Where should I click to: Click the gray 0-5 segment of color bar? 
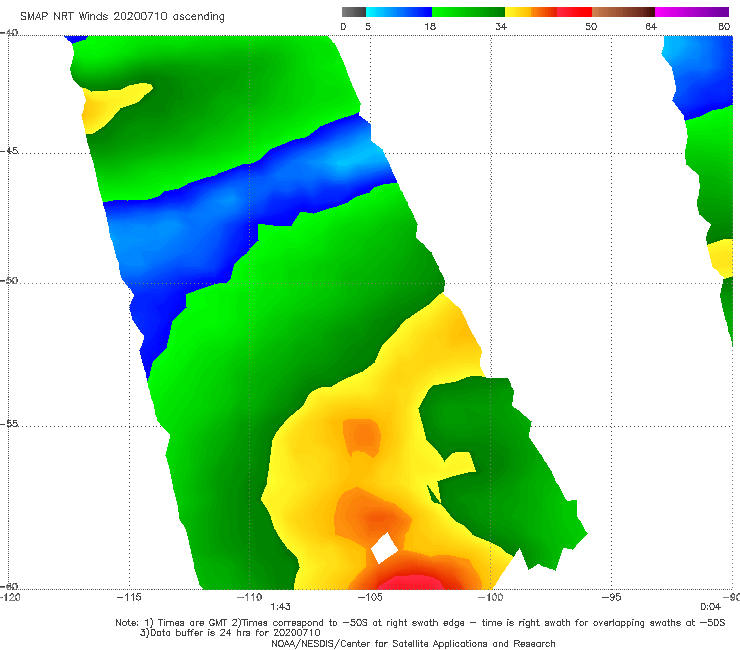(354, 12)
